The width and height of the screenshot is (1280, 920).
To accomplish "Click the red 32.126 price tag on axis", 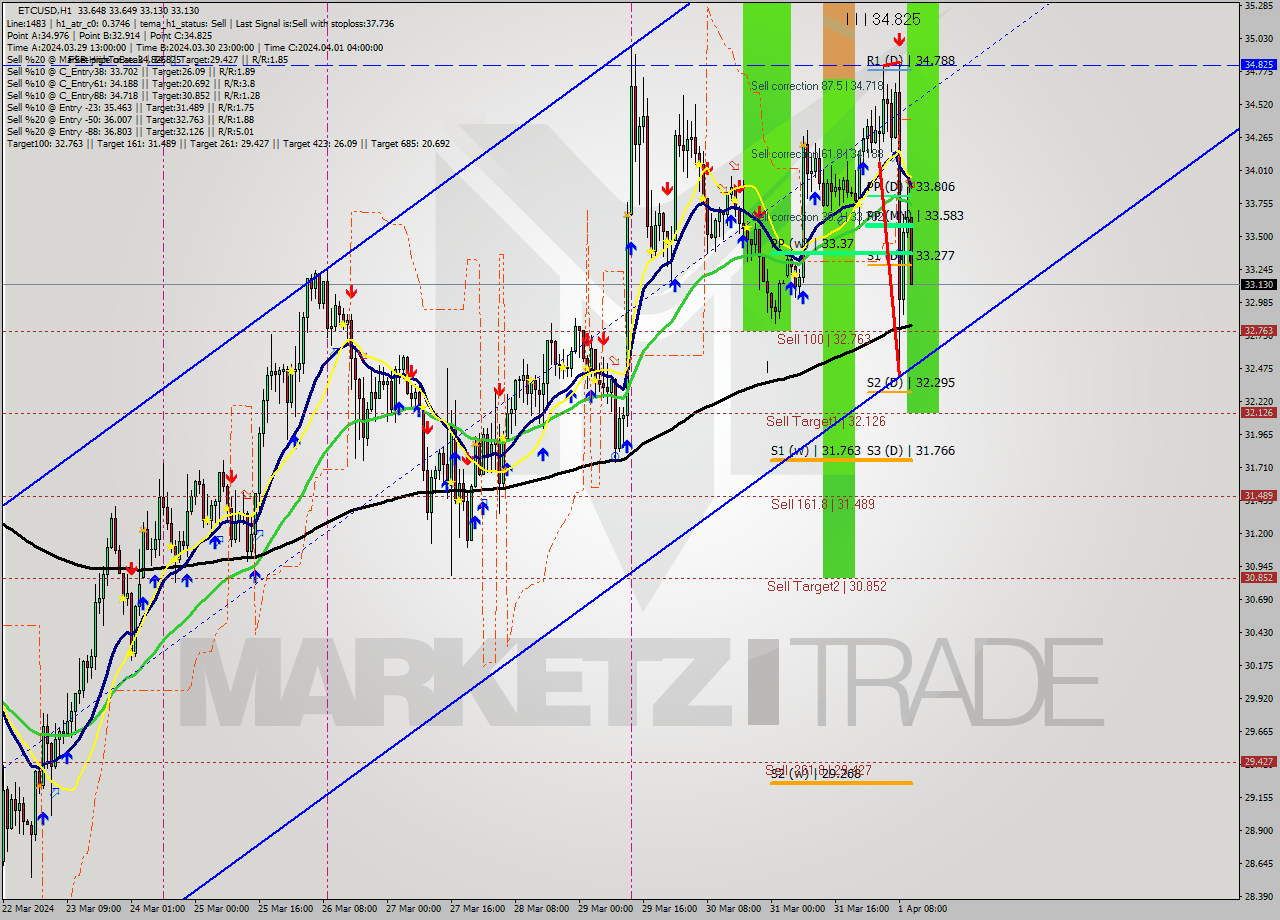I will pyautogui.click(x=1258, y=412).
